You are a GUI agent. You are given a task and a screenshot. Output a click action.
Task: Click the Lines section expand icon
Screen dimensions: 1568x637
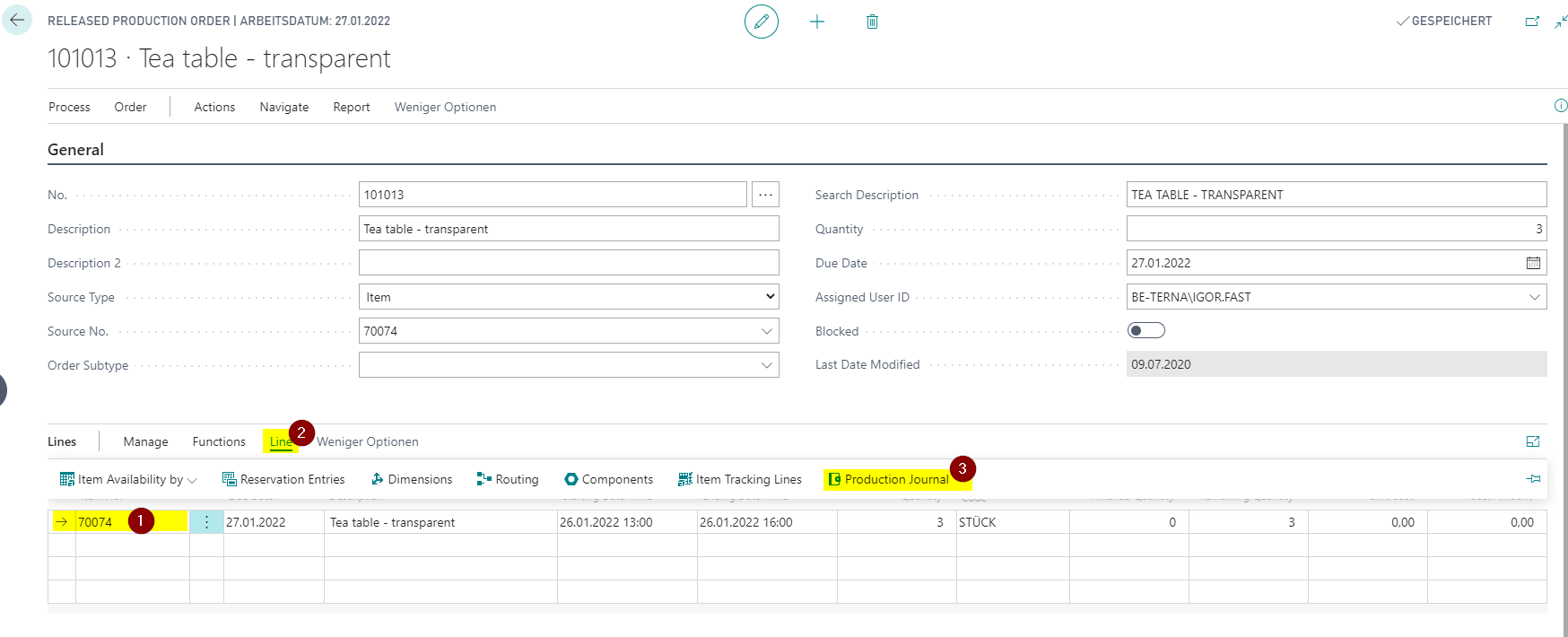pyautogui.click(x=1533, y=441)
